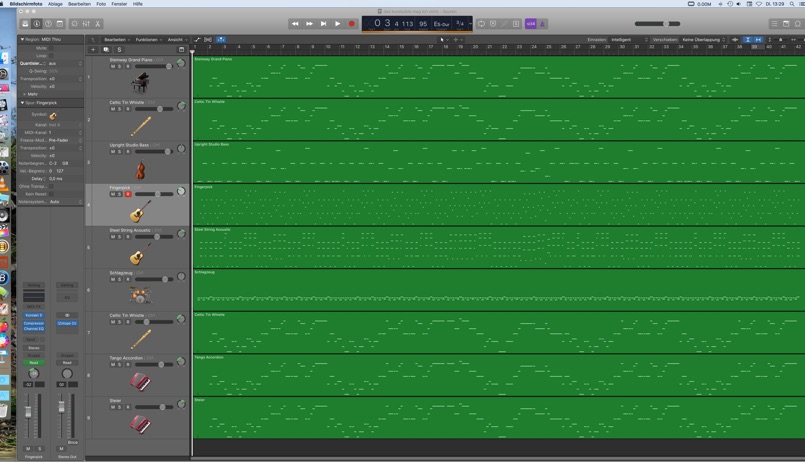Solo the Upright Studio Bass track
This screenshot has width=805, height=462.
pyautogui.click(x=120, y=151)
